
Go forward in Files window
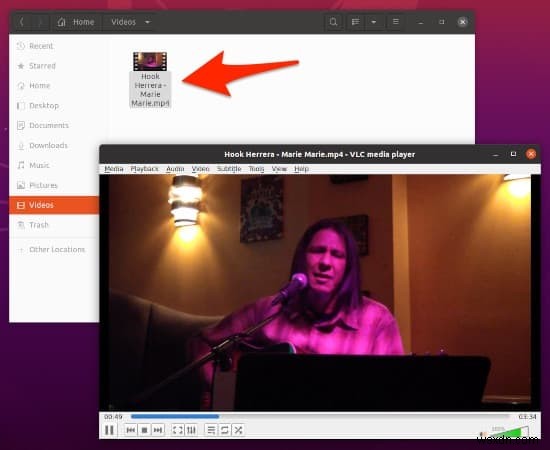click(40, 22)
